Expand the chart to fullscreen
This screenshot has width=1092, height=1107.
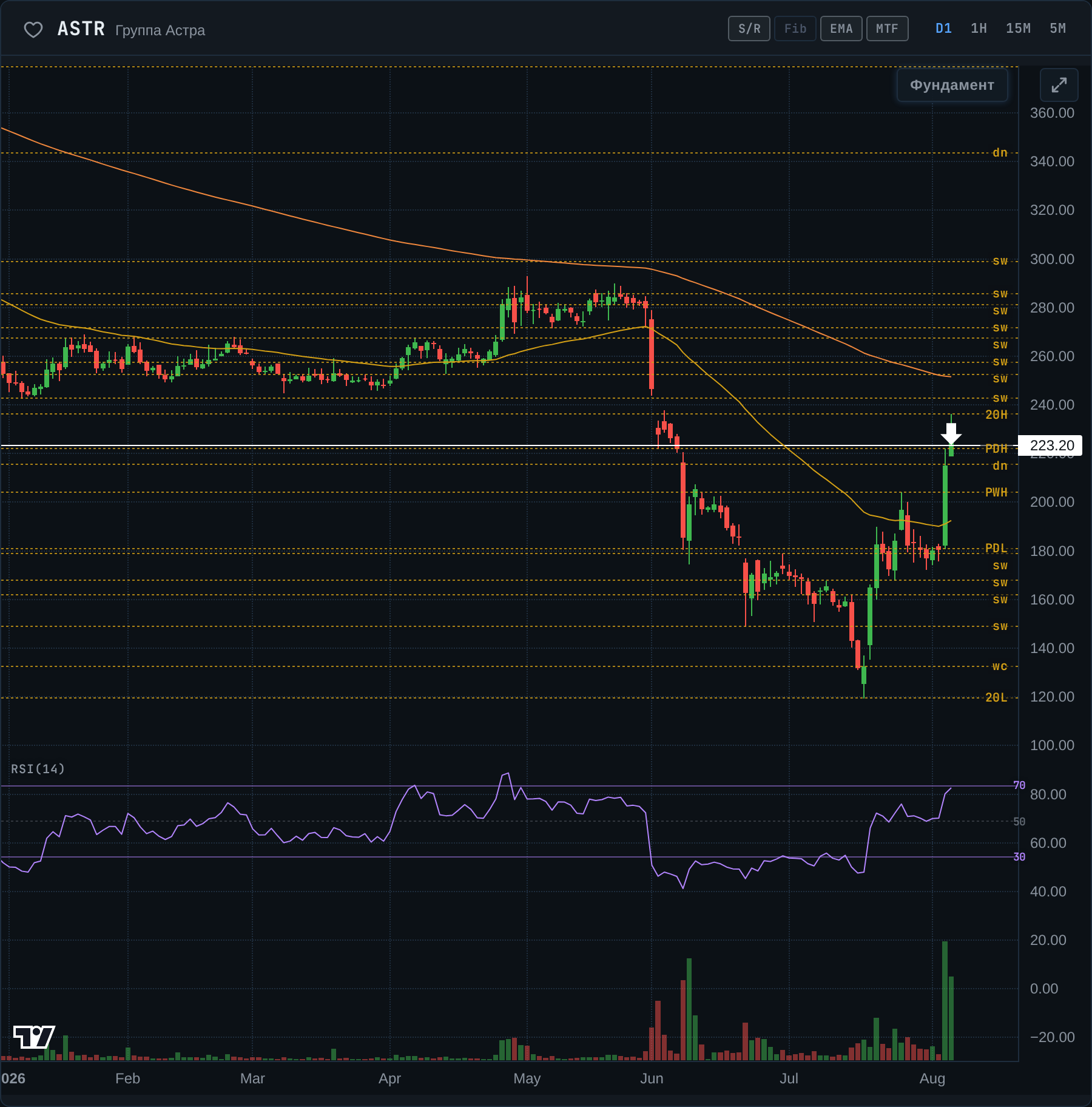[1059, 85]
